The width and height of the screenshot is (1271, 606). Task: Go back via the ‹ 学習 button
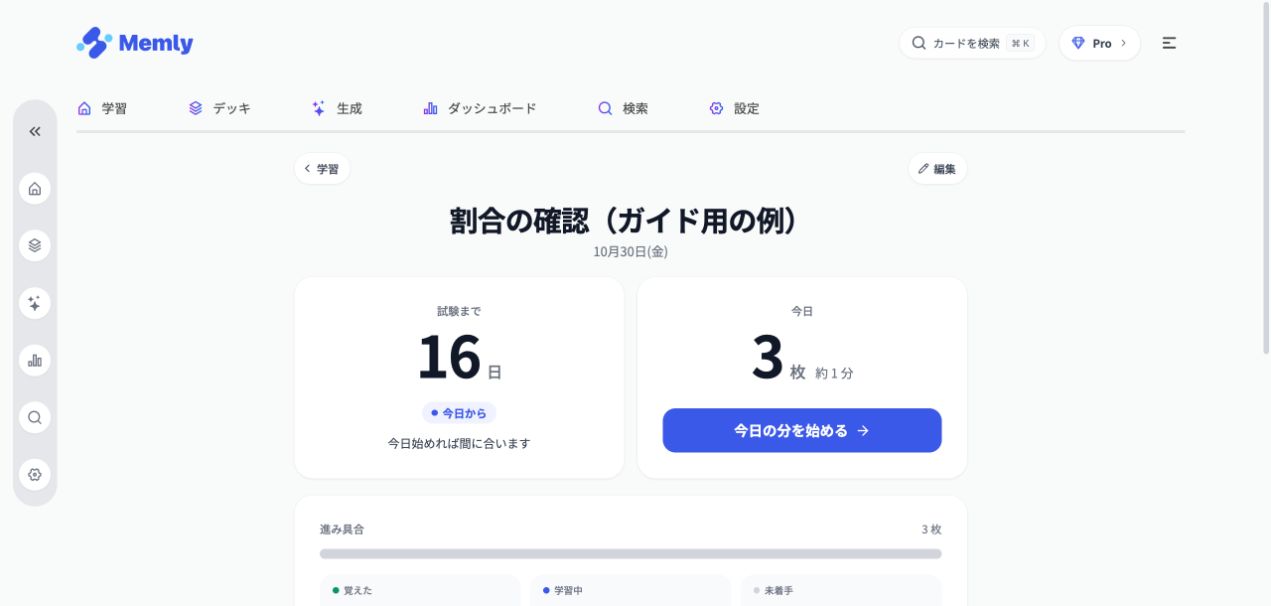pos(322,169)
